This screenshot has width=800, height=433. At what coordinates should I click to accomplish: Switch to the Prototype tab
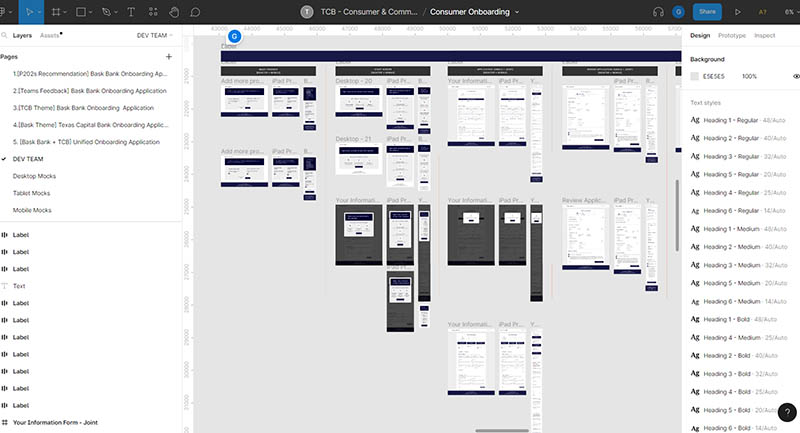pyautogui.click(x=732, y=35)
